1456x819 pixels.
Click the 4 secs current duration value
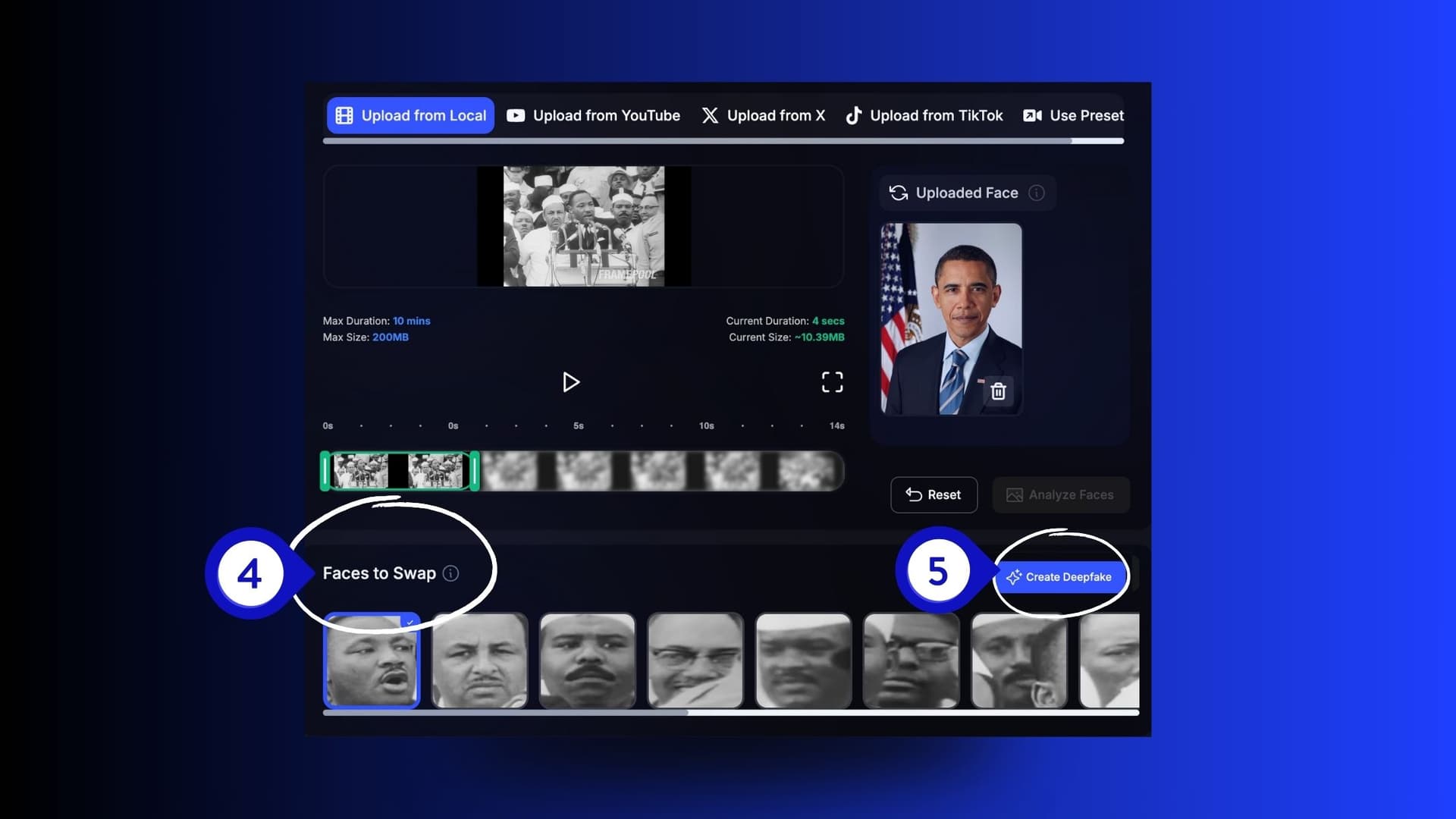click(x=828, y=321)
